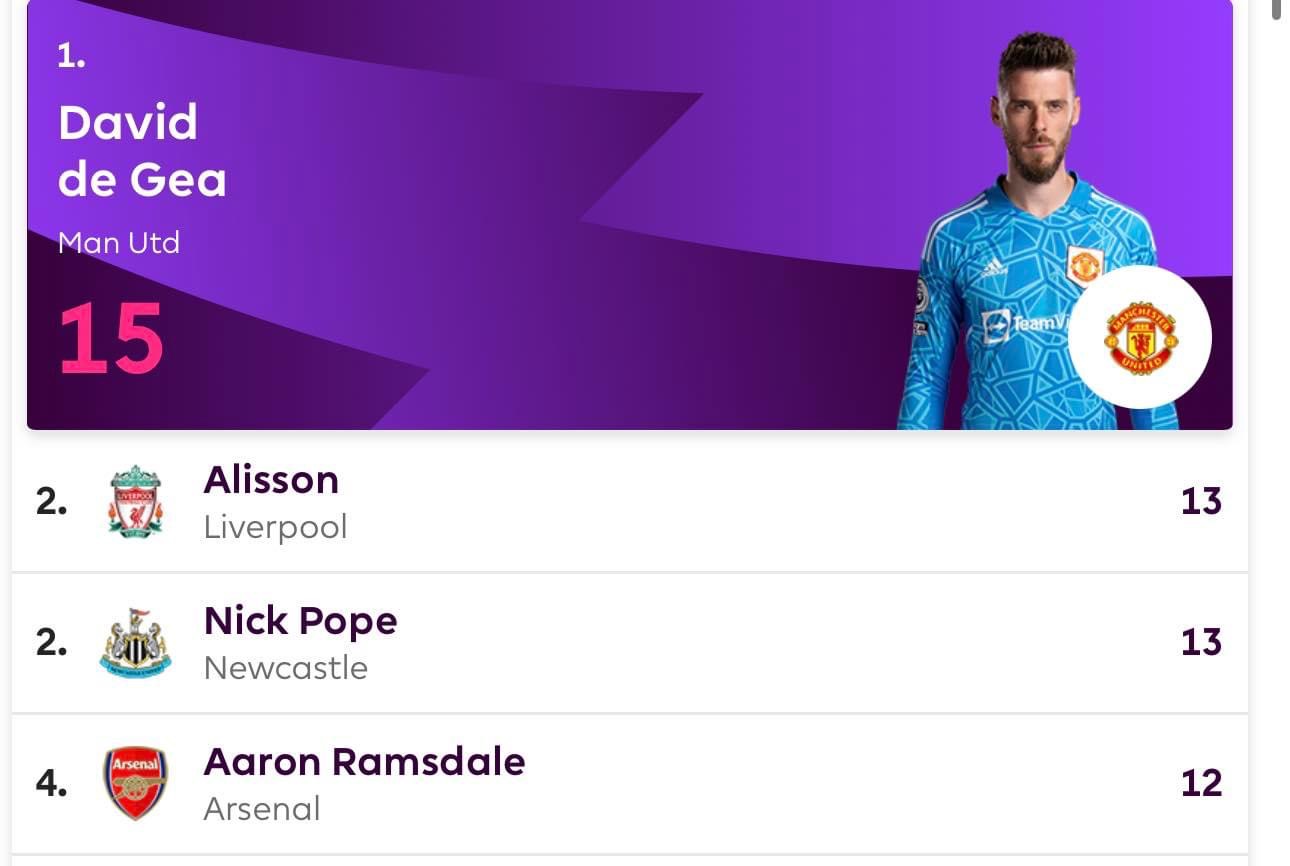Viewport: 1290px width, 866px height.
Task: Select the Man Utd team label
Action: 118,243
